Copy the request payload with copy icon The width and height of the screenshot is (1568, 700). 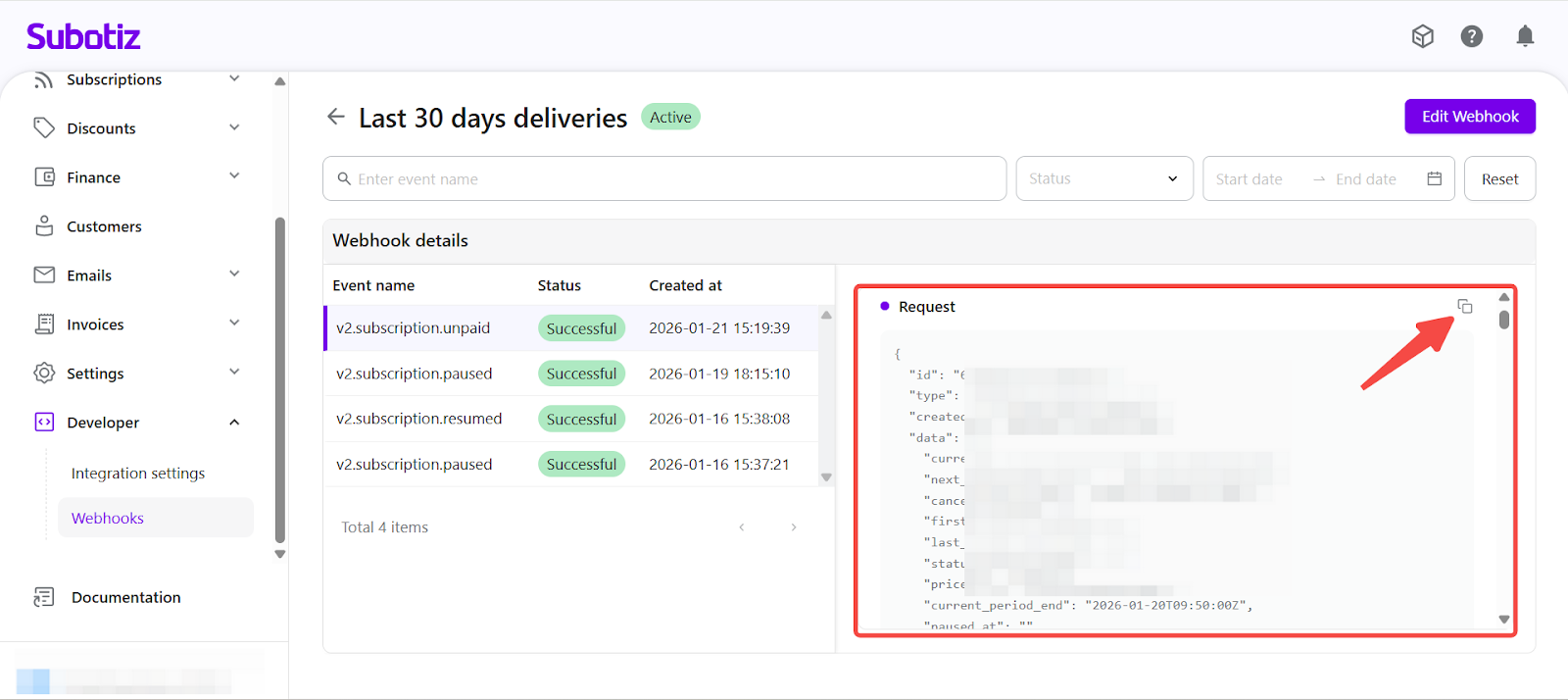coord(1464,307)
